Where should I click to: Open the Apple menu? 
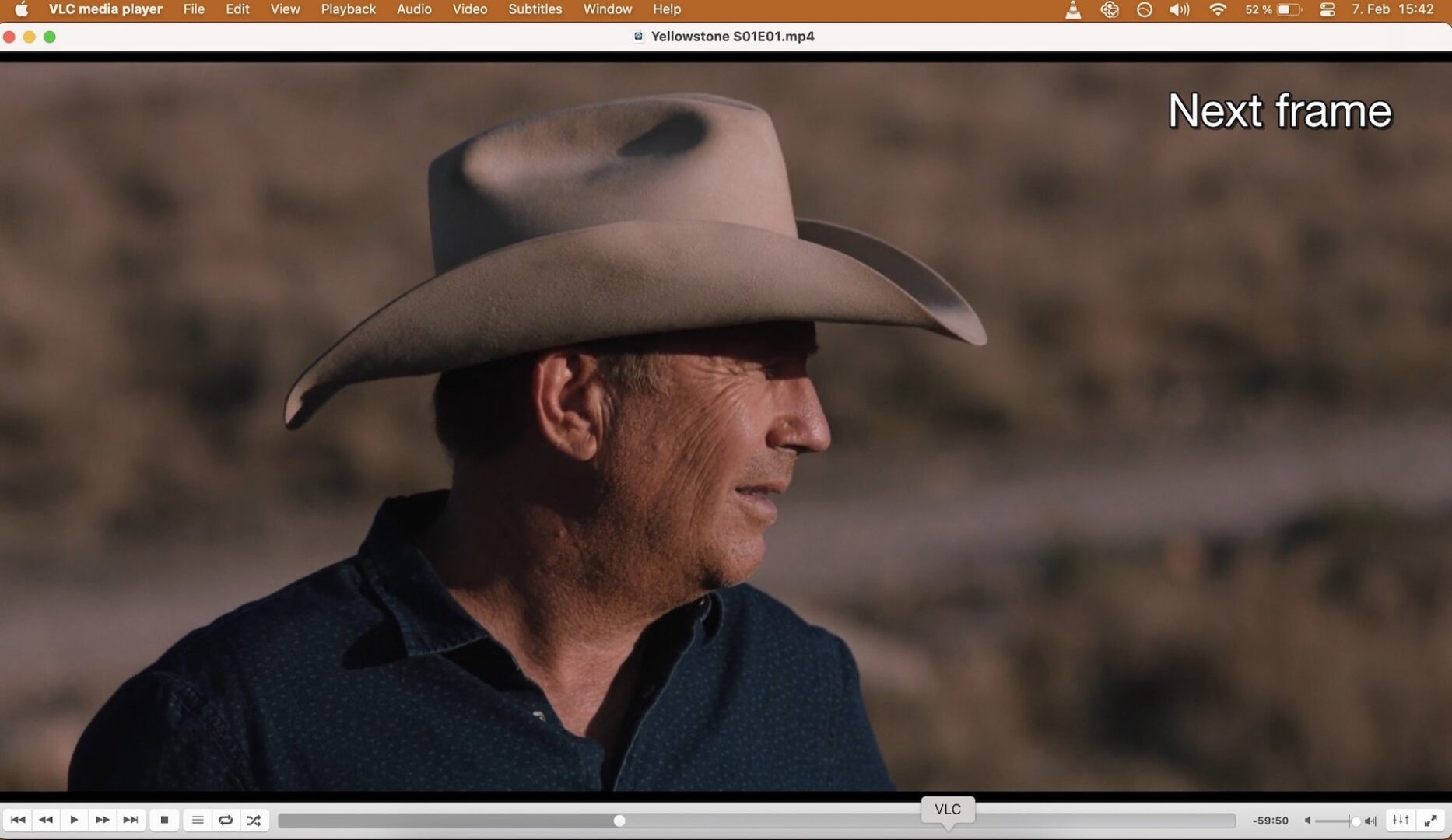[x=22, y=9]
